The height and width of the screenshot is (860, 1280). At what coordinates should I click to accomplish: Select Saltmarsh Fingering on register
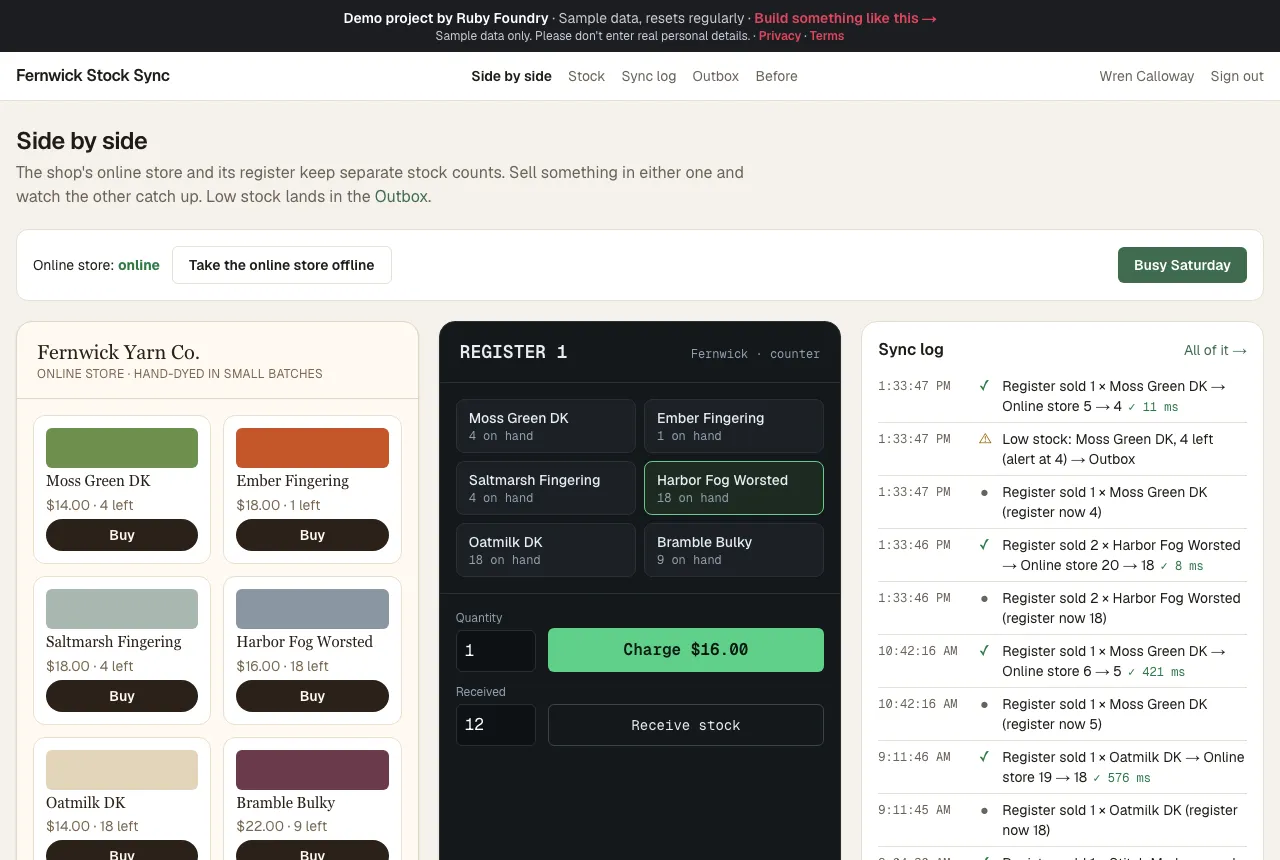(x=546, y=488)
